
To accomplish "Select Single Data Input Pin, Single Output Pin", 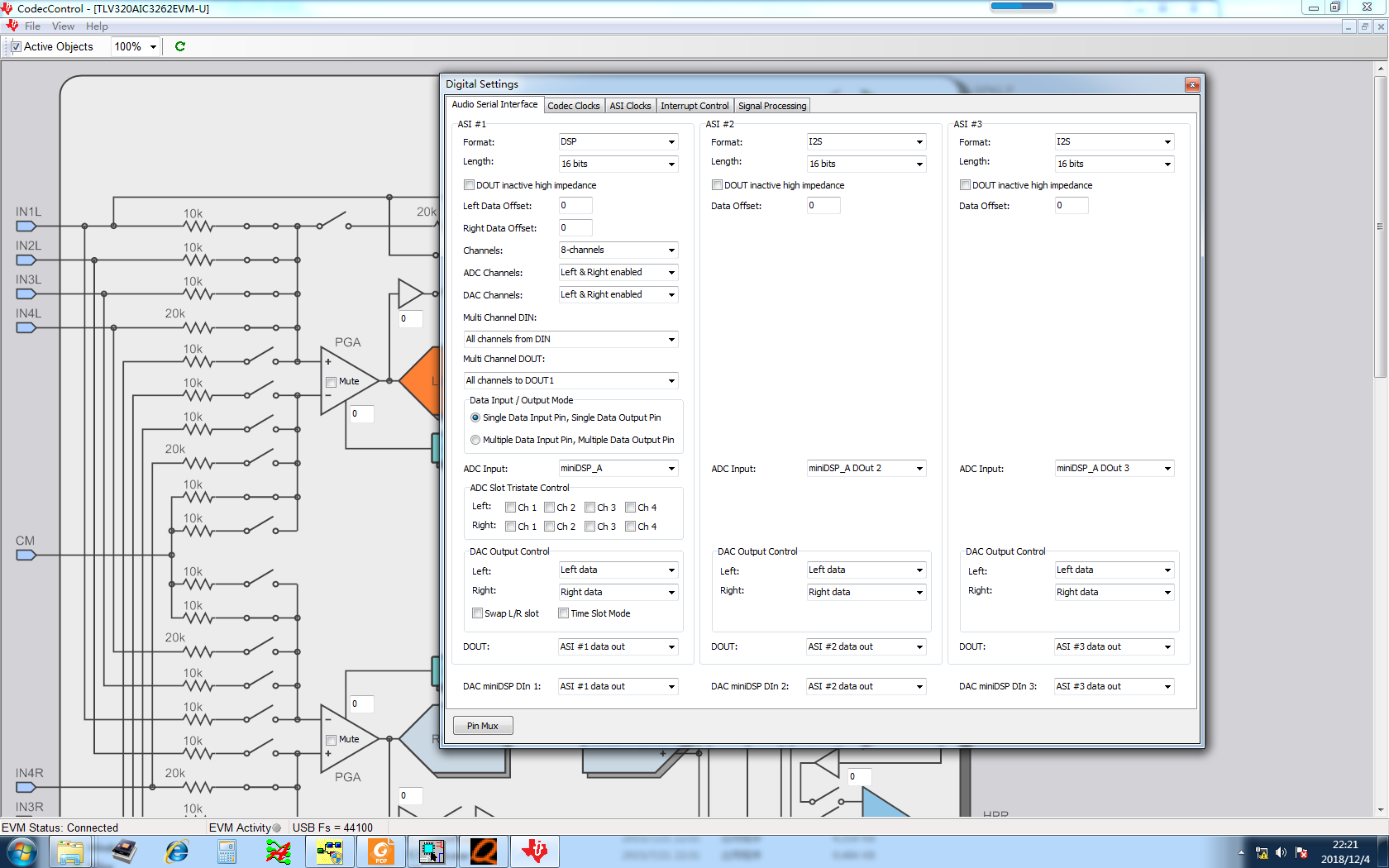I will point(475,417).
